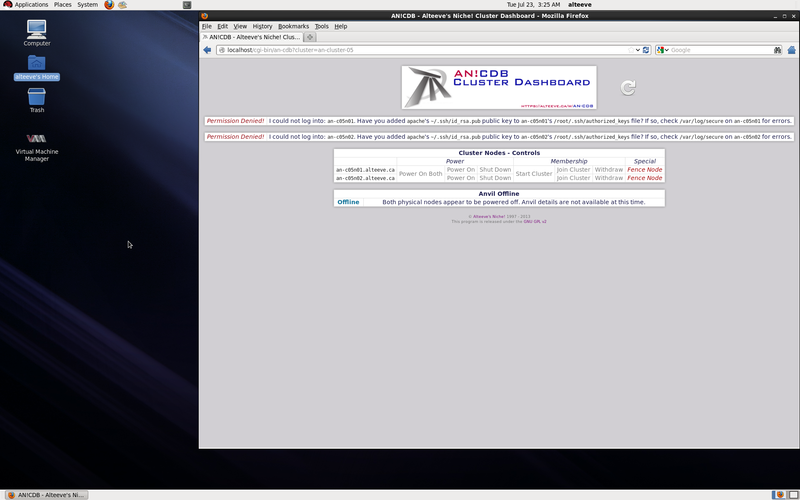Open the View menu
This screenshot has height=500, width=800.
click(x=240, y=26)
